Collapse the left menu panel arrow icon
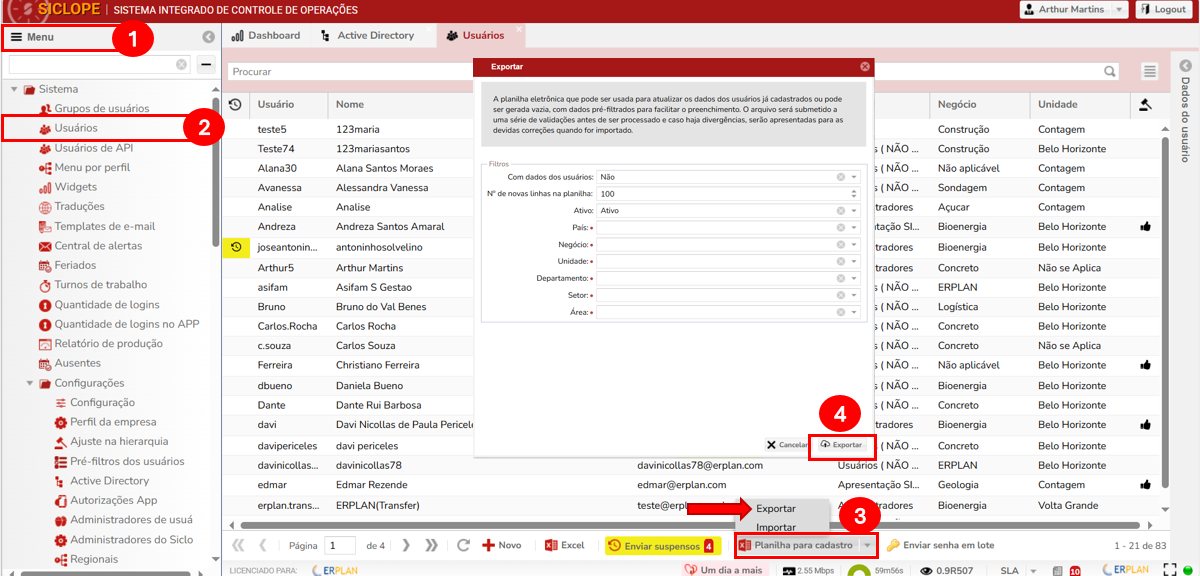The height and width of the screenshot is (576, 1200). [208, 37]
